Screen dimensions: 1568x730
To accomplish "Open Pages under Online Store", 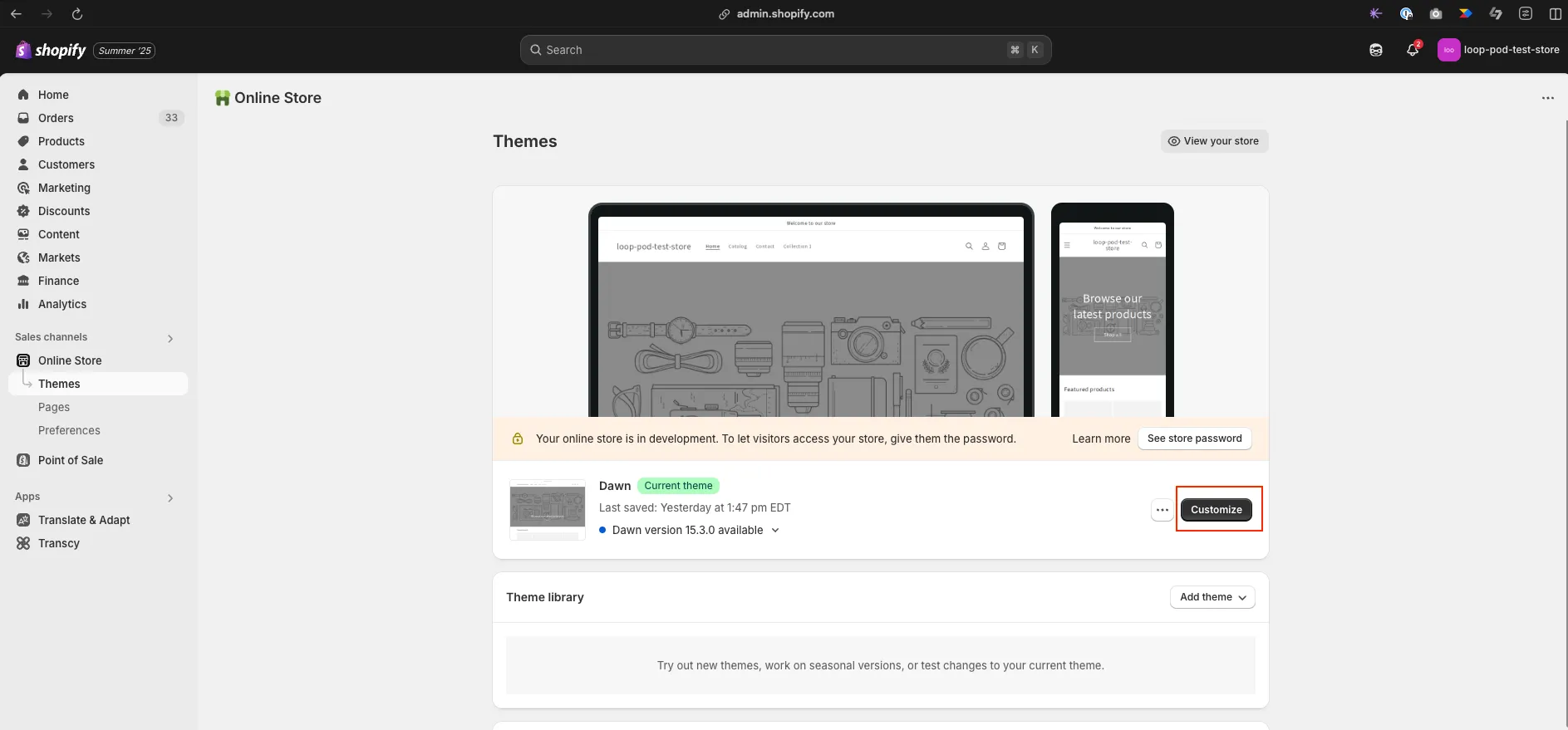I will 54,407.
